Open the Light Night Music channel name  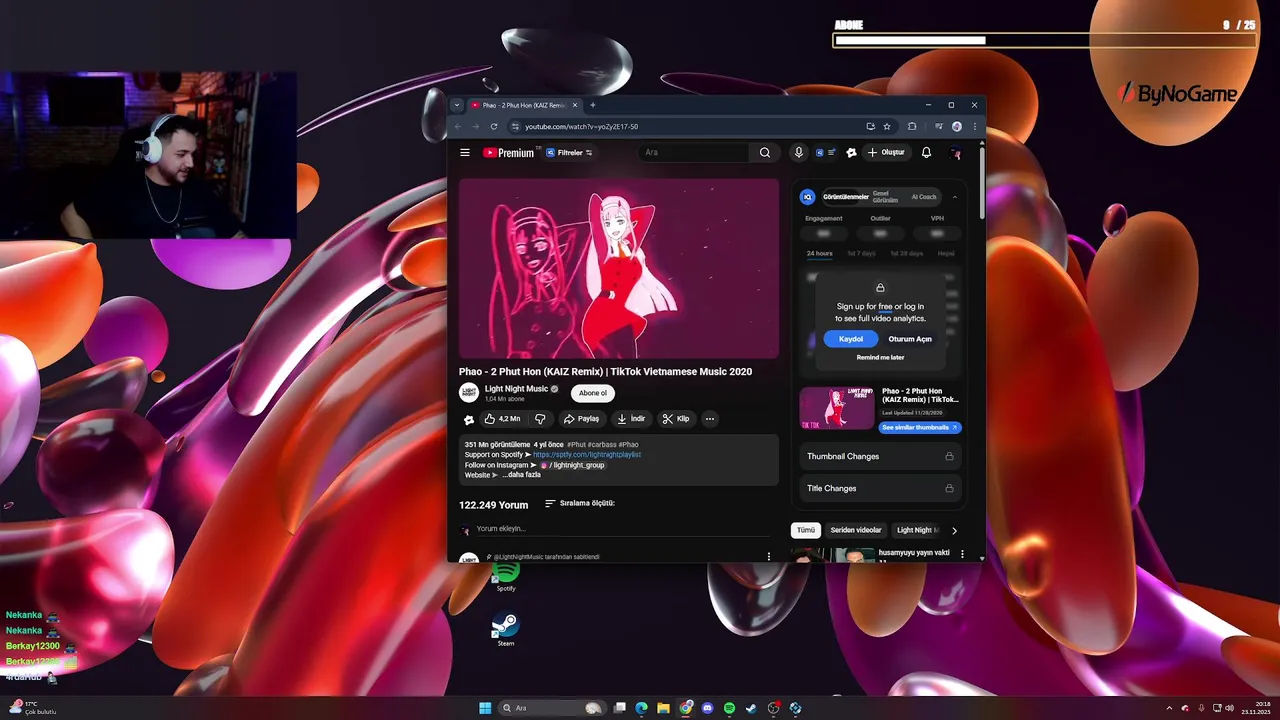(516, 389)
